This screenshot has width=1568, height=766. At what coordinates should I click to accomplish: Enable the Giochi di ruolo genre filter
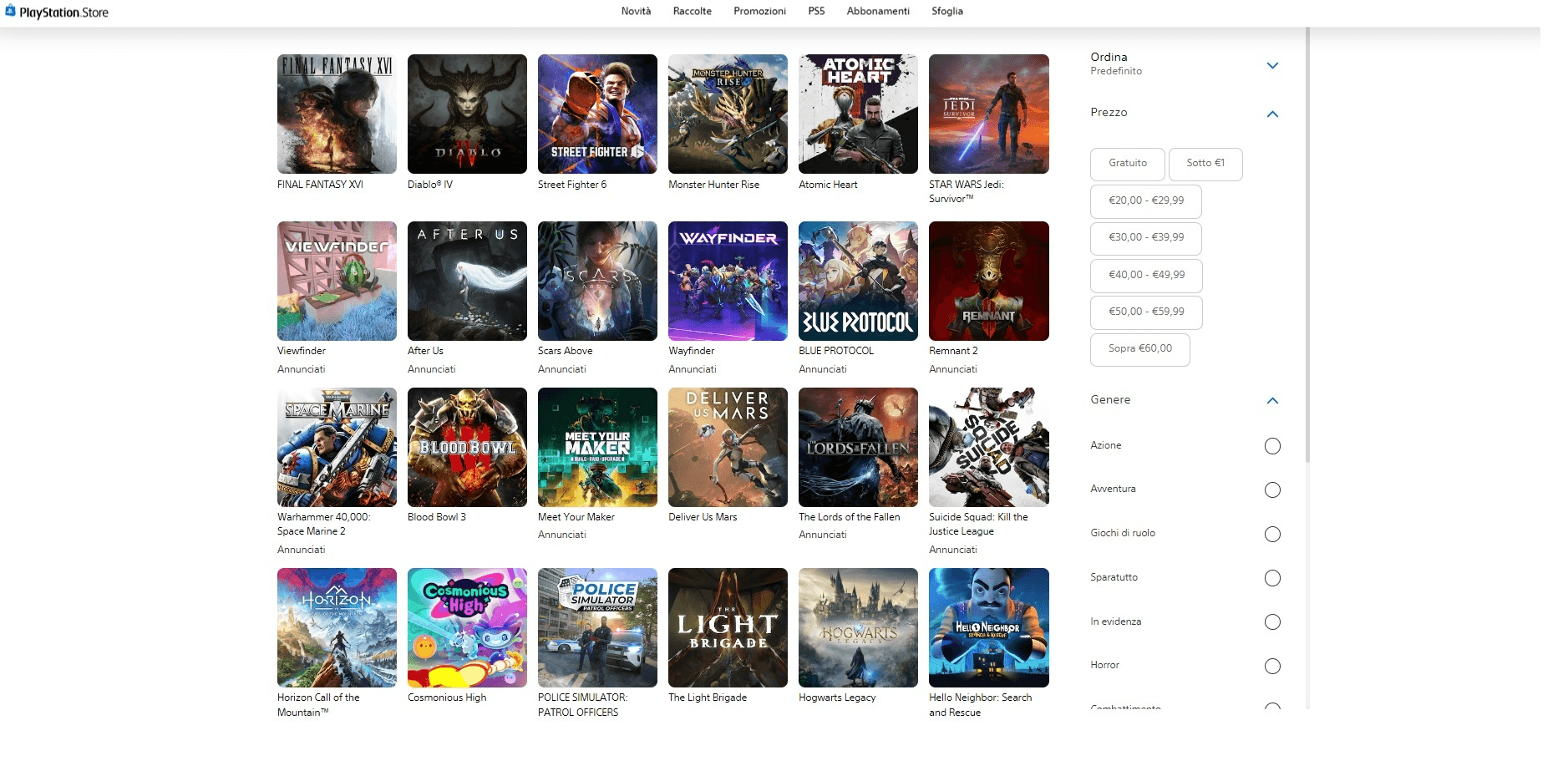(1272, 534)
